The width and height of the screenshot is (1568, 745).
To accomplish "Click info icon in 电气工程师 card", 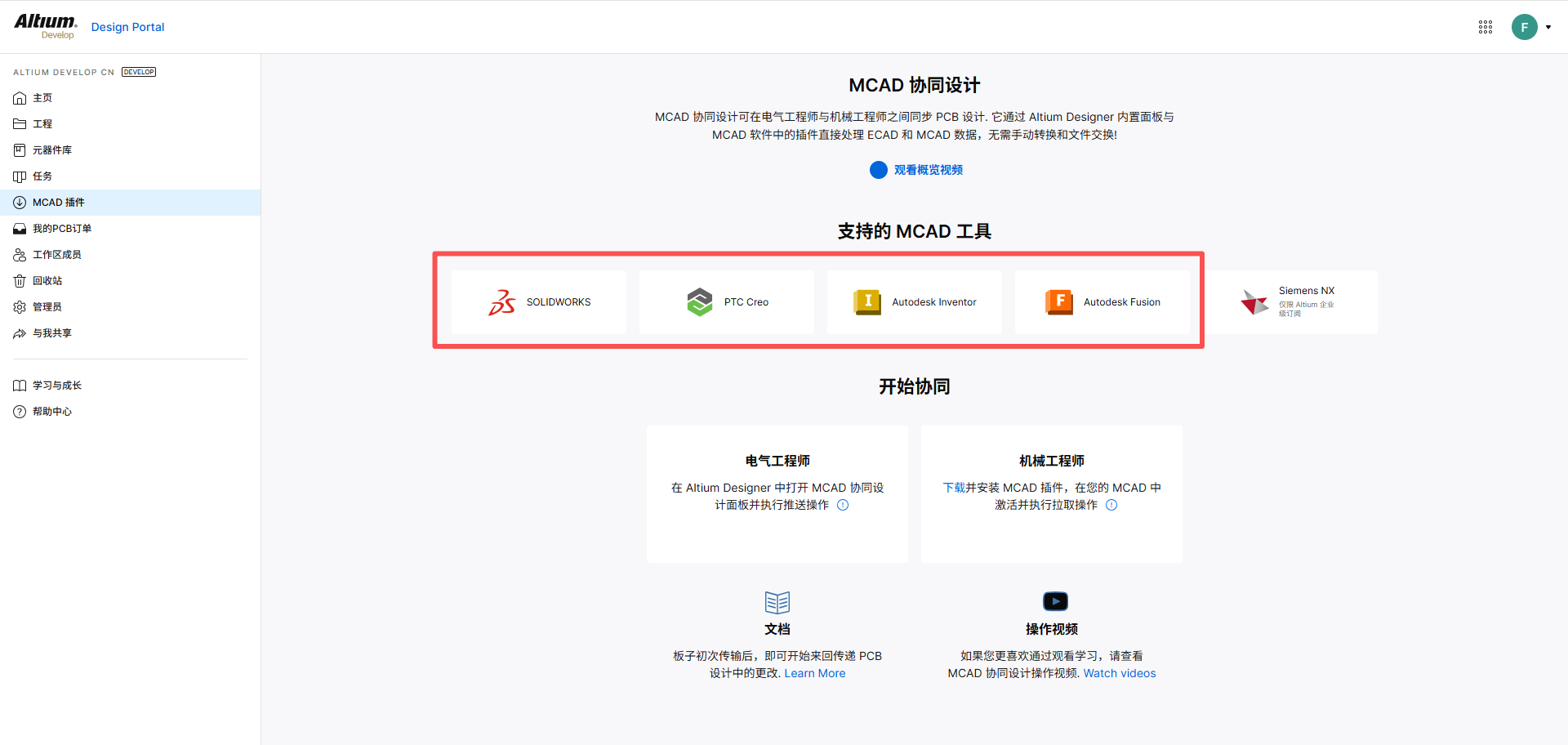I will tap(843, 505).
